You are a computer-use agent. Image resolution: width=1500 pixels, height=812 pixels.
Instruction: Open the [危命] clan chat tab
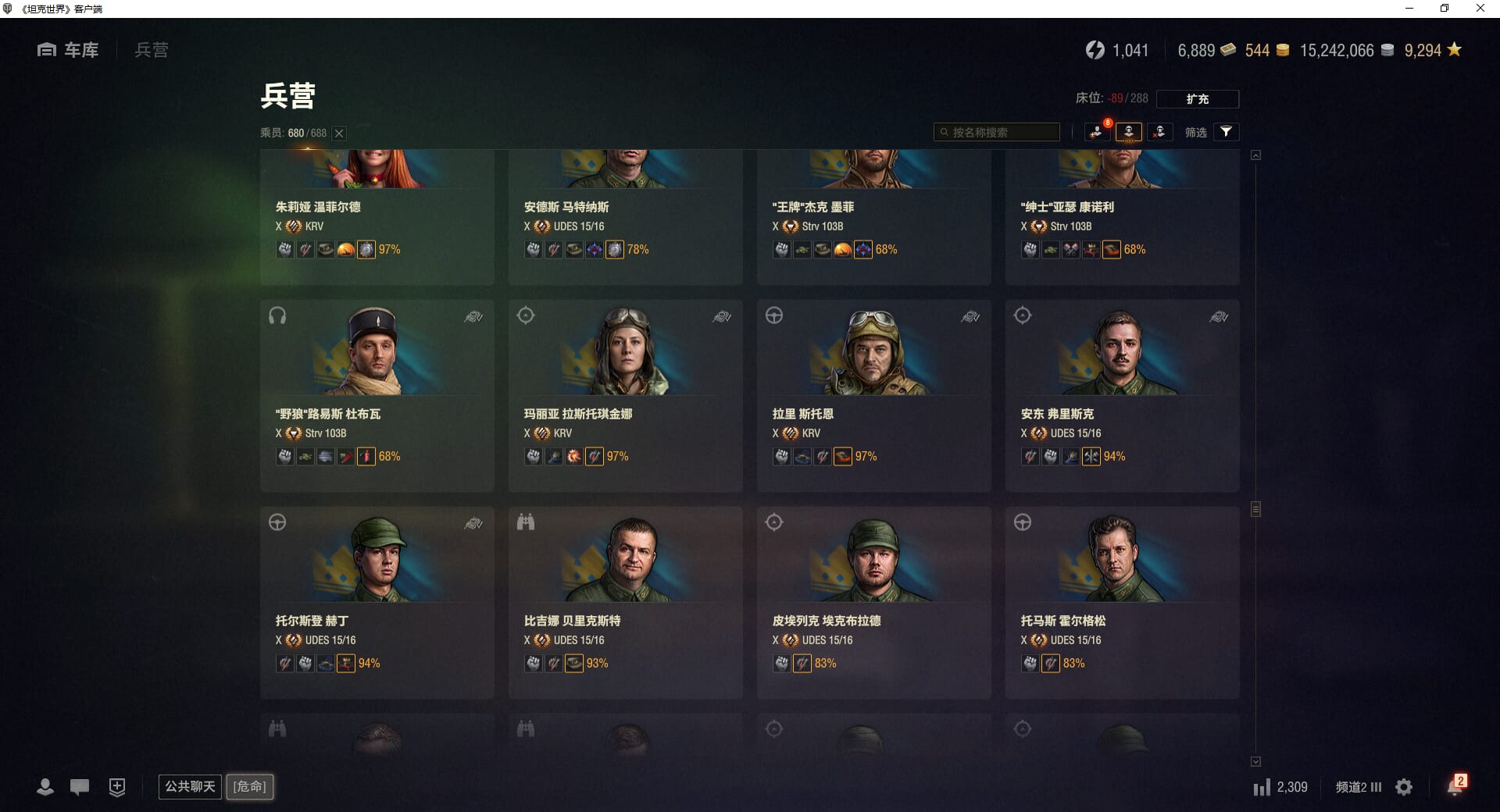tap(250, 786)
